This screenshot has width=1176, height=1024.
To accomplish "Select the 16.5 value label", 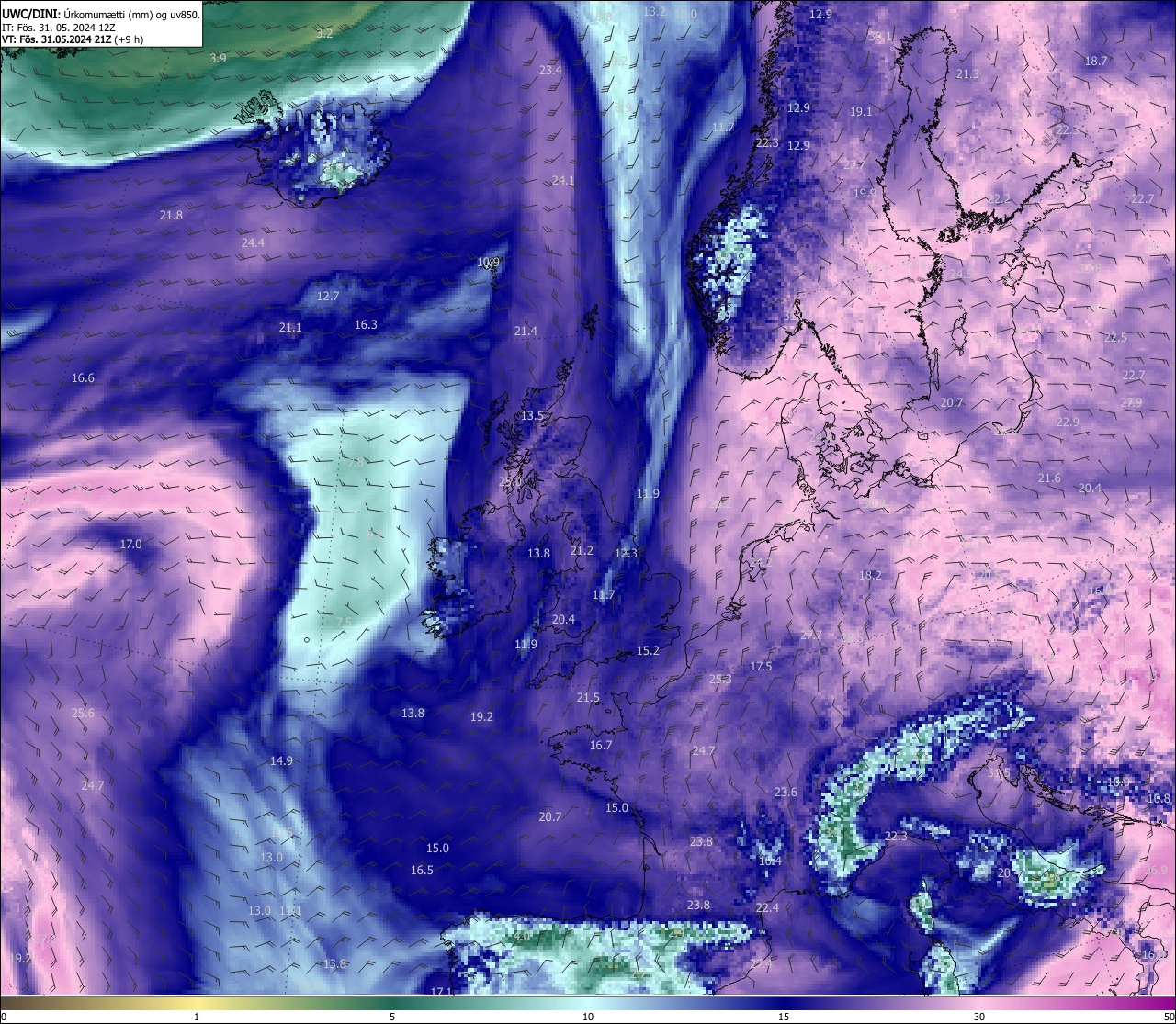I will click(422, 870).
